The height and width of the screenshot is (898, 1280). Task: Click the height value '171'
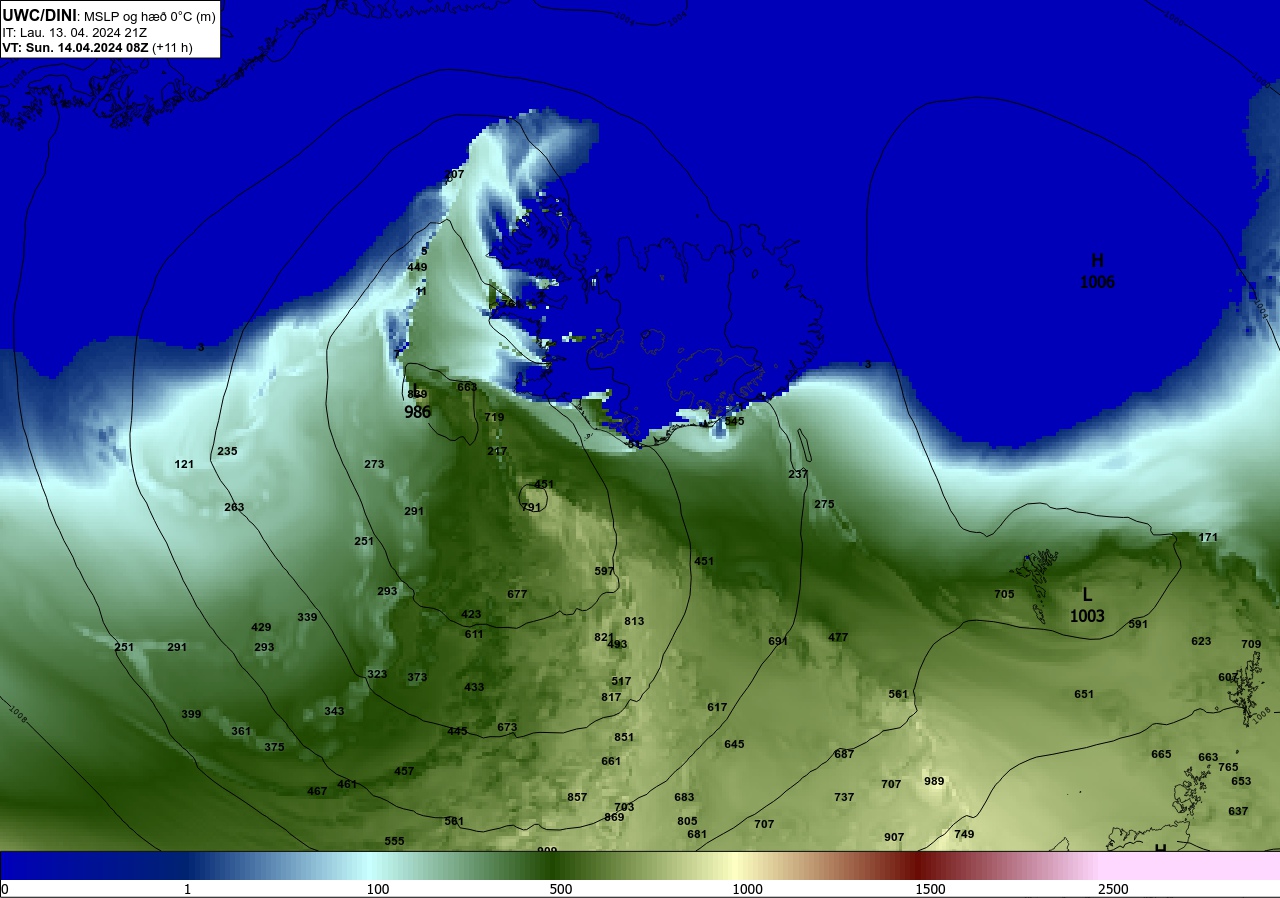pyautogui.click(x=1208, y=537)
